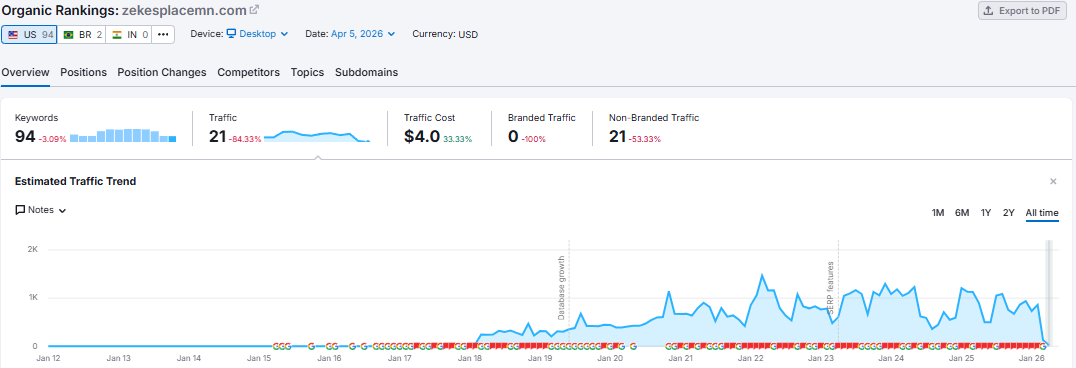Select the US 94 database button
Viewport: 1076px width, 368px height.
[x=29, y=34]
